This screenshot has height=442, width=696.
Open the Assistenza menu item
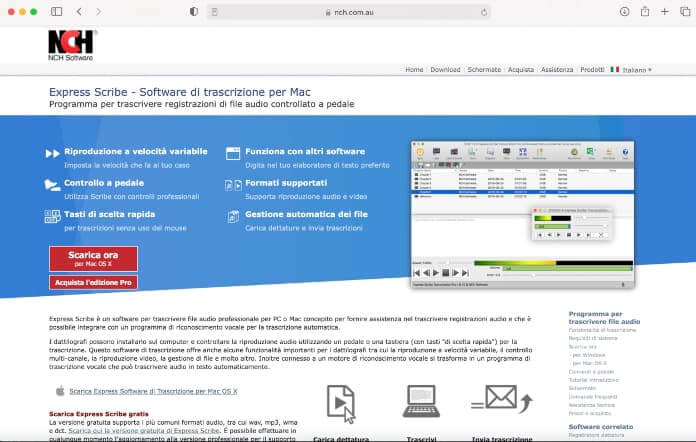click(x=557, y=70)
